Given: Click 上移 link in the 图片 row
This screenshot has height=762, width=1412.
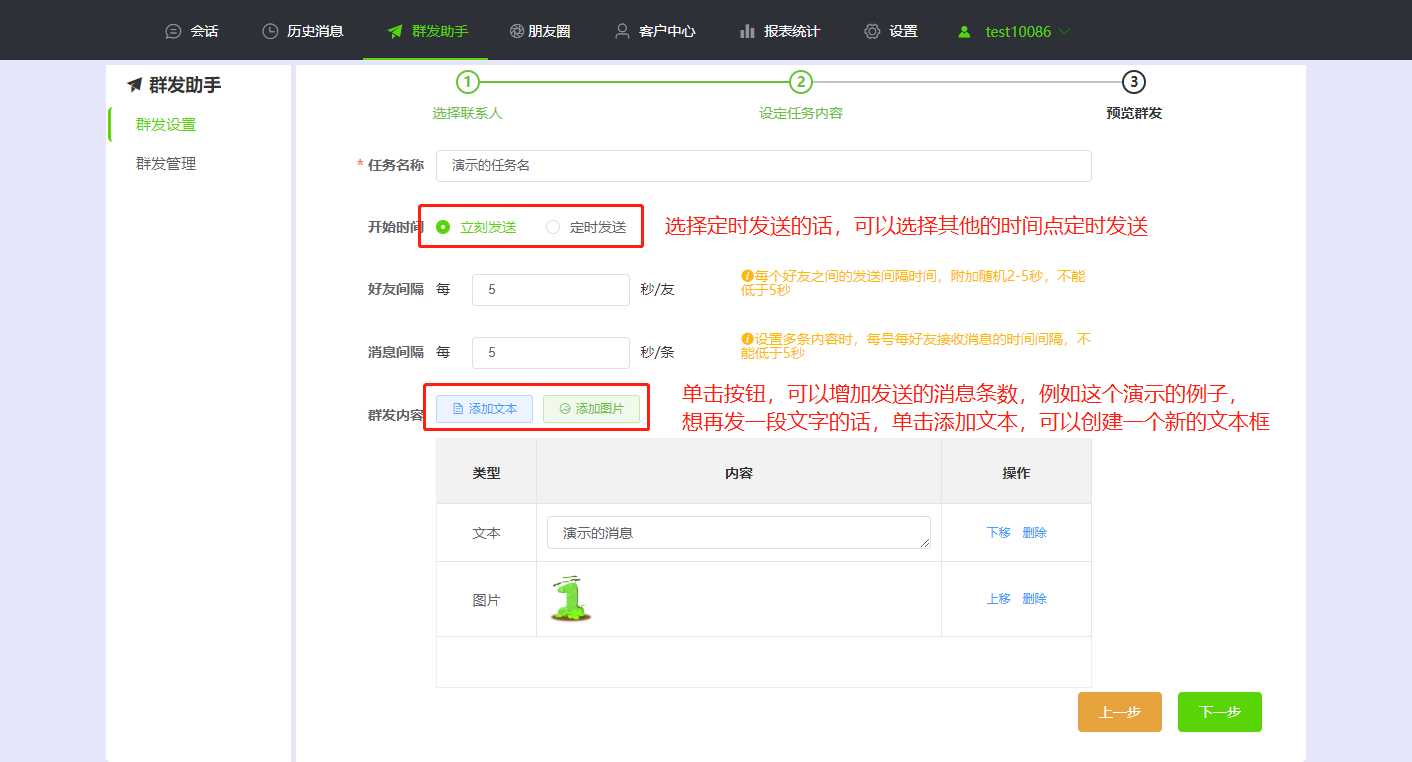Looking at the screenshot, I should [x=999, y=599].
